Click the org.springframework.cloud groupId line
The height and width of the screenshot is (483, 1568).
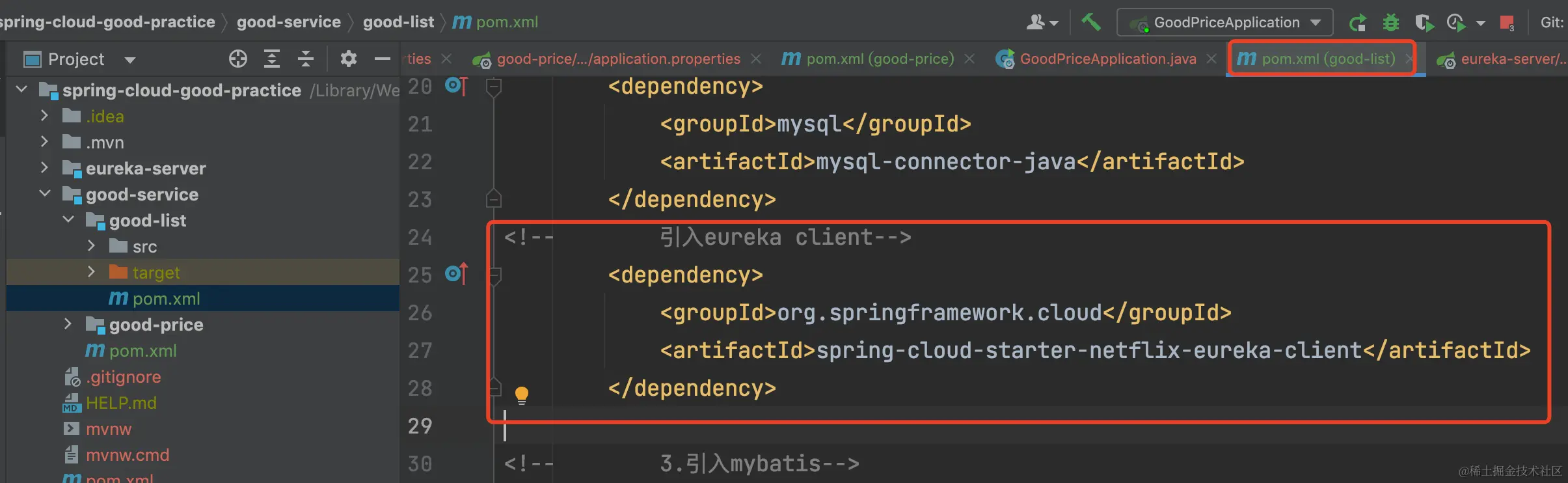coord(945,312)
